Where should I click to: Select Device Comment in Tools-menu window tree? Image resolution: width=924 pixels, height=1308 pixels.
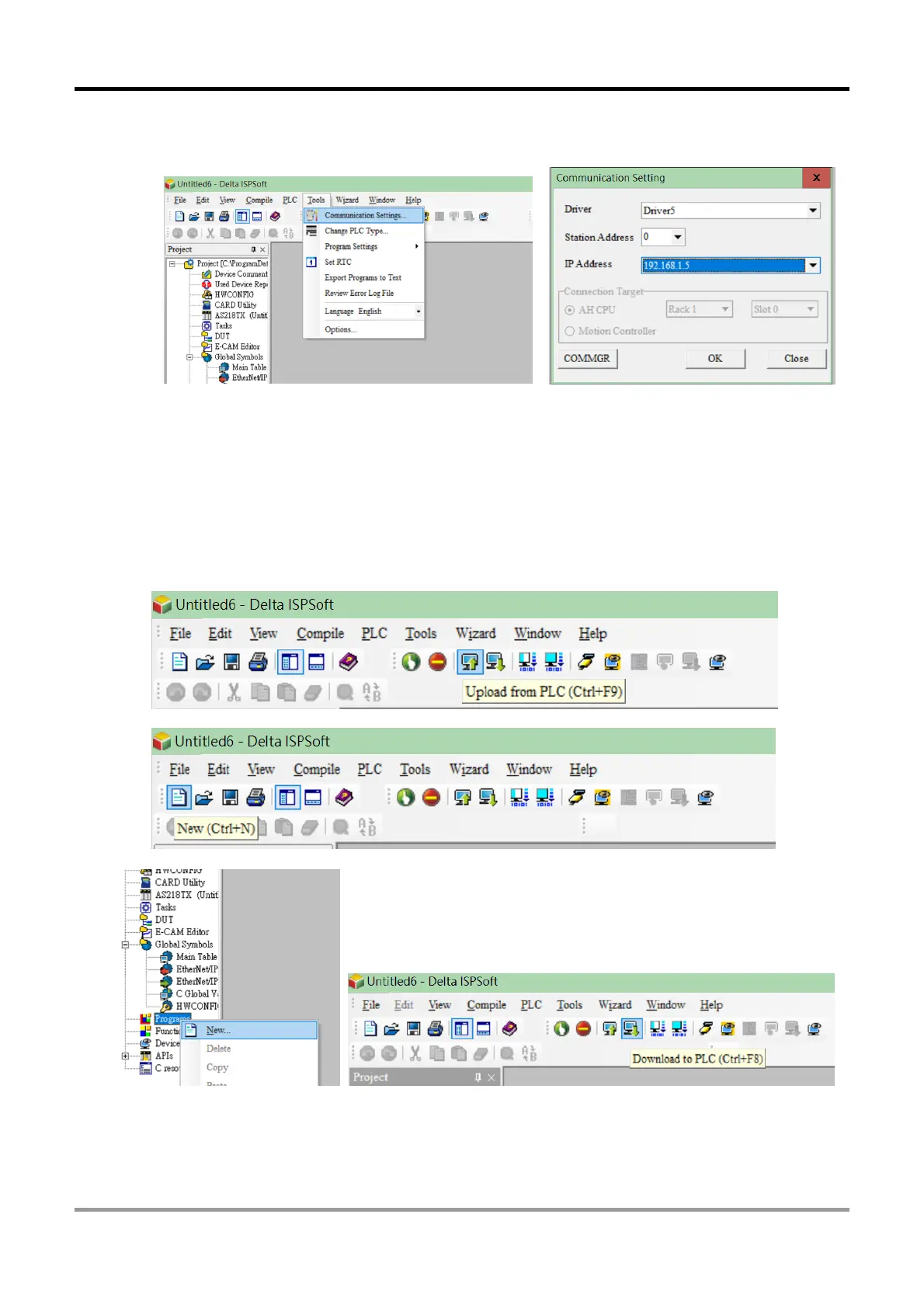241,274
